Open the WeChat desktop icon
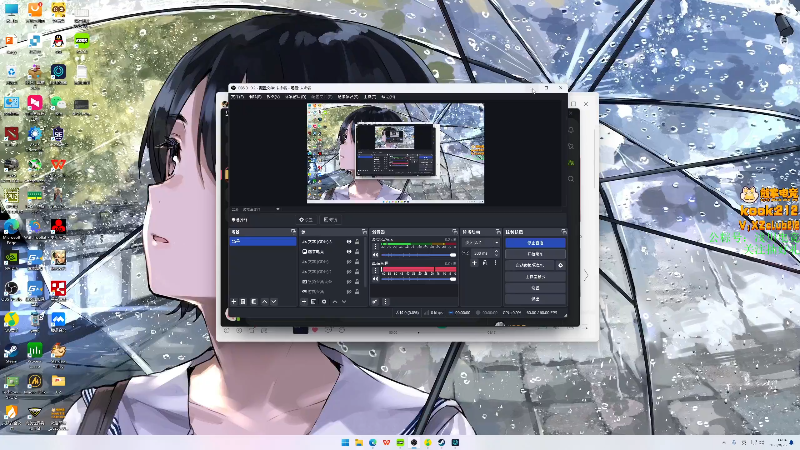The height and width of the screenshot is (450, 800). tap(58, 104)
